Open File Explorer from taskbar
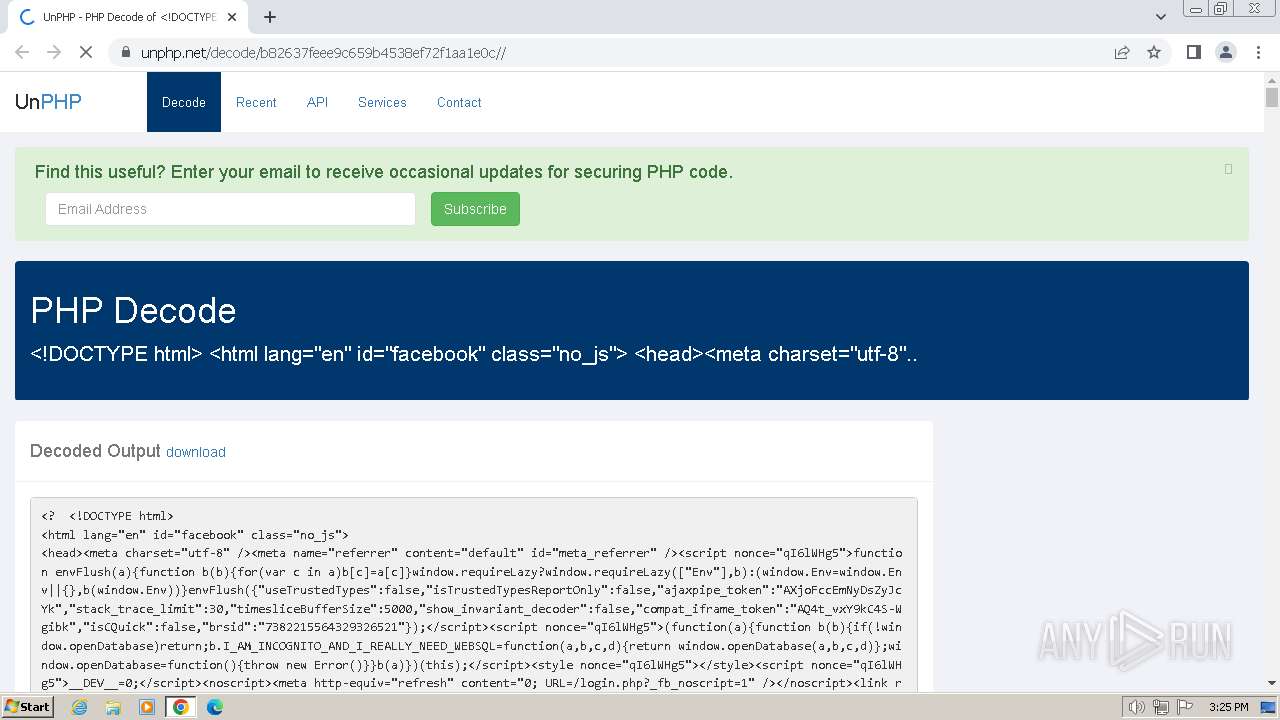The height and width of the screenshot is (720, 1280). (113, 707)
